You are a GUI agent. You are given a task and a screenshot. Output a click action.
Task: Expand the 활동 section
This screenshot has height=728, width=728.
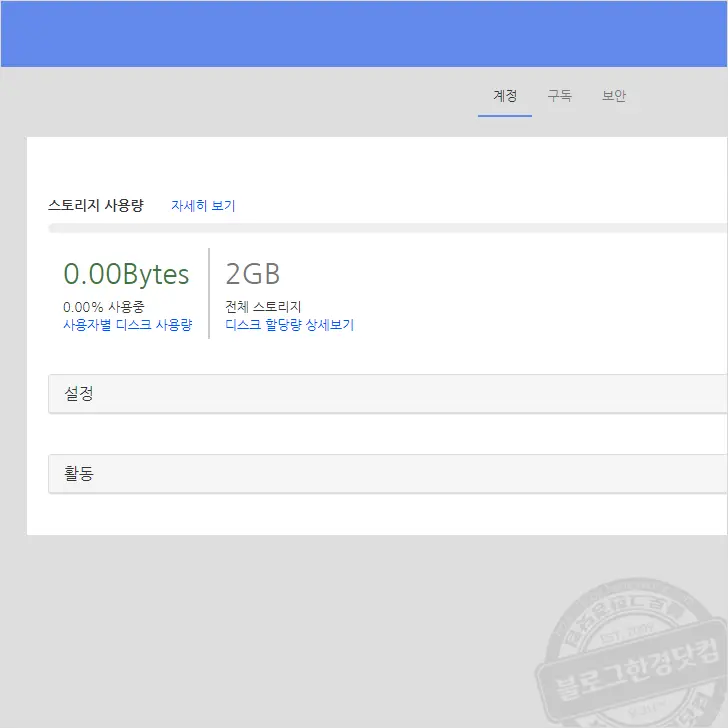(387, 474)
